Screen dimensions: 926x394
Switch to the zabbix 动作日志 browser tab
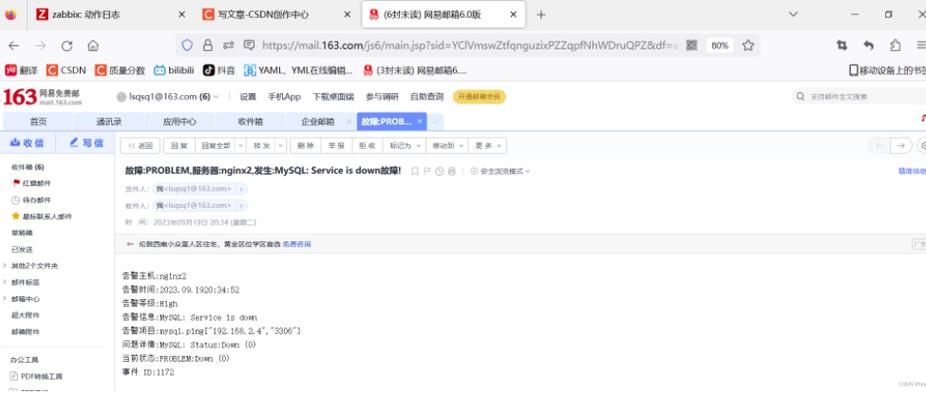click(x=110, y=15)
